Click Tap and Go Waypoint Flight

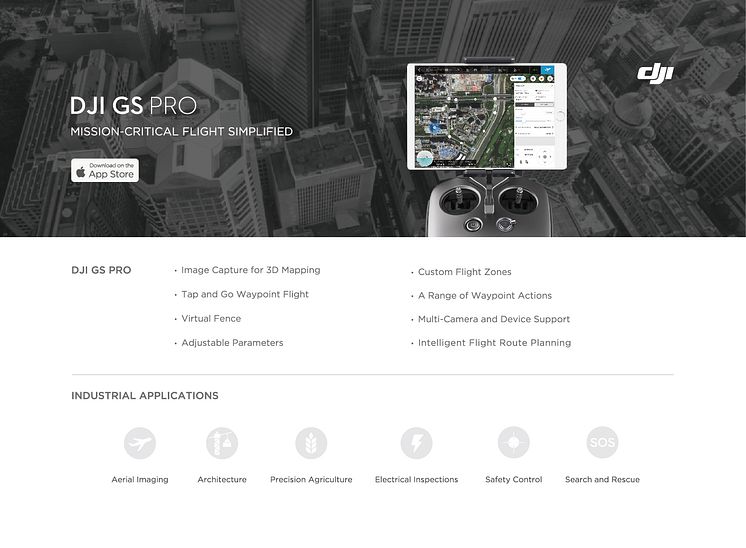pos(245,294)
